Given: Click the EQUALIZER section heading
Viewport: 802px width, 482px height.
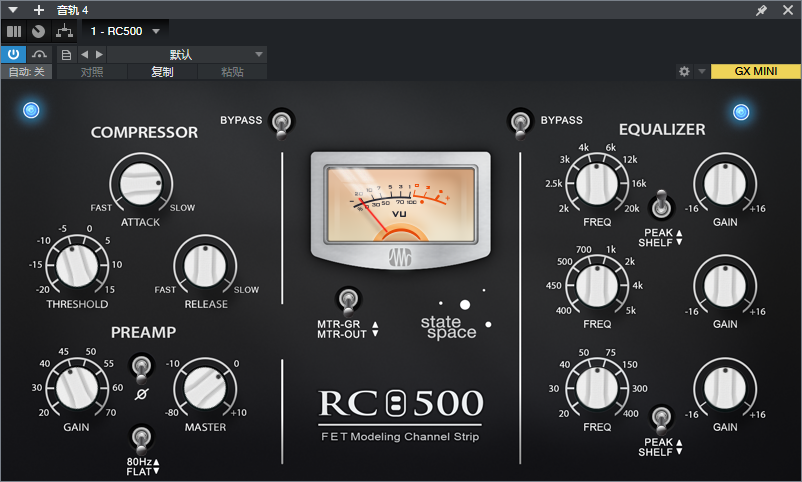Looking at the screenshot, I should coord(662,130).
